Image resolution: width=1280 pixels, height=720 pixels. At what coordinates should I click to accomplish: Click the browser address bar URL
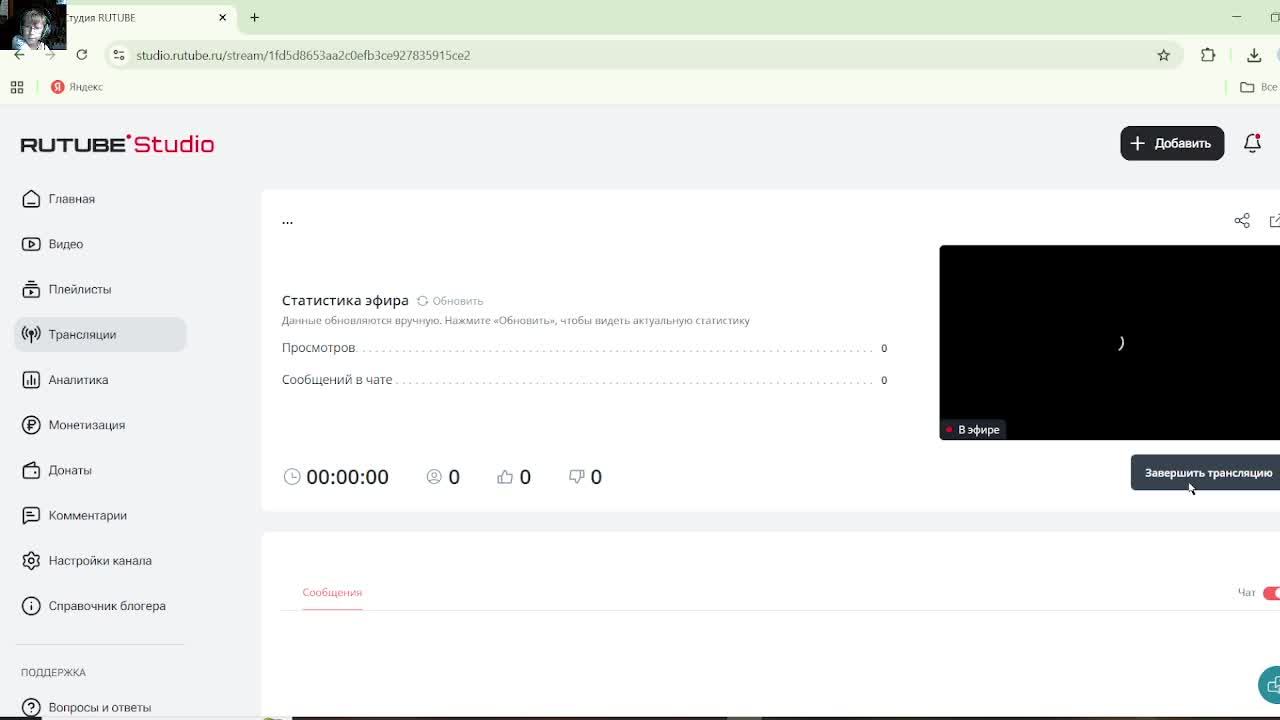click(x=303, y=55)
